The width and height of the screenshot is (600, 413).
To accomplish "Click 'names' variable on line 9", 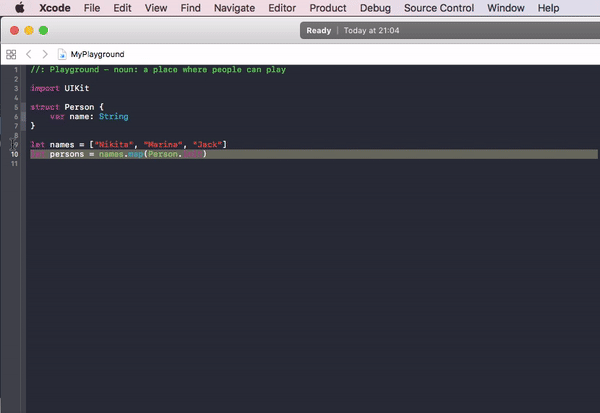I will tap(62, 145).
